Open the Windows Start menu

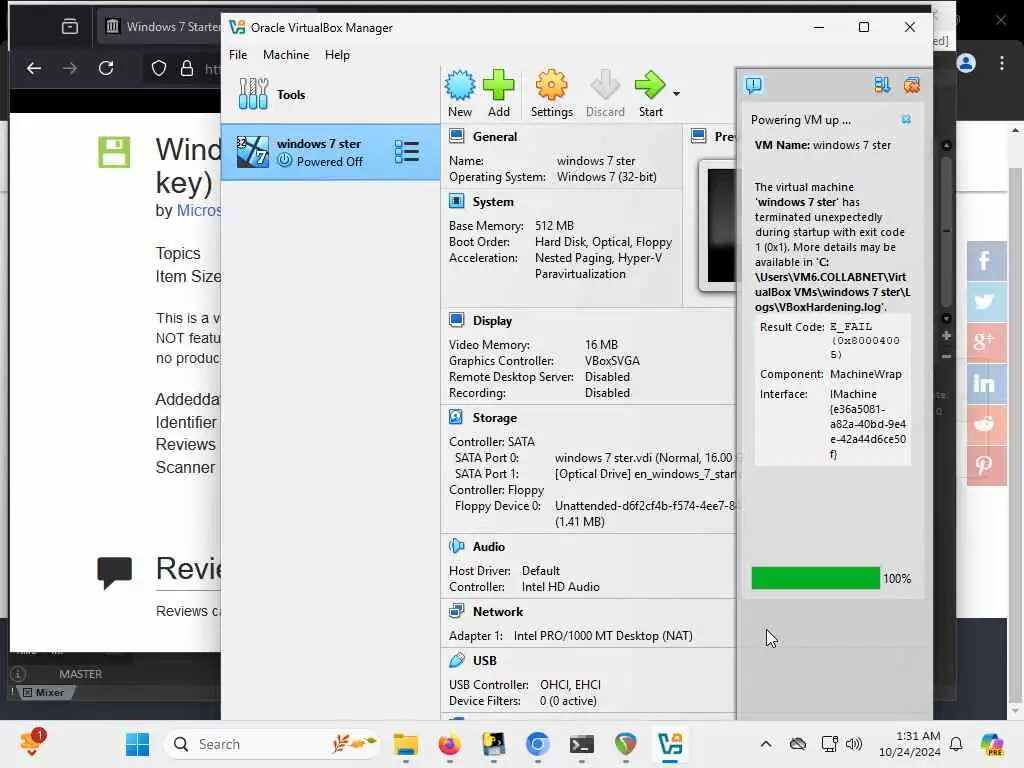(x=137, y=744)
